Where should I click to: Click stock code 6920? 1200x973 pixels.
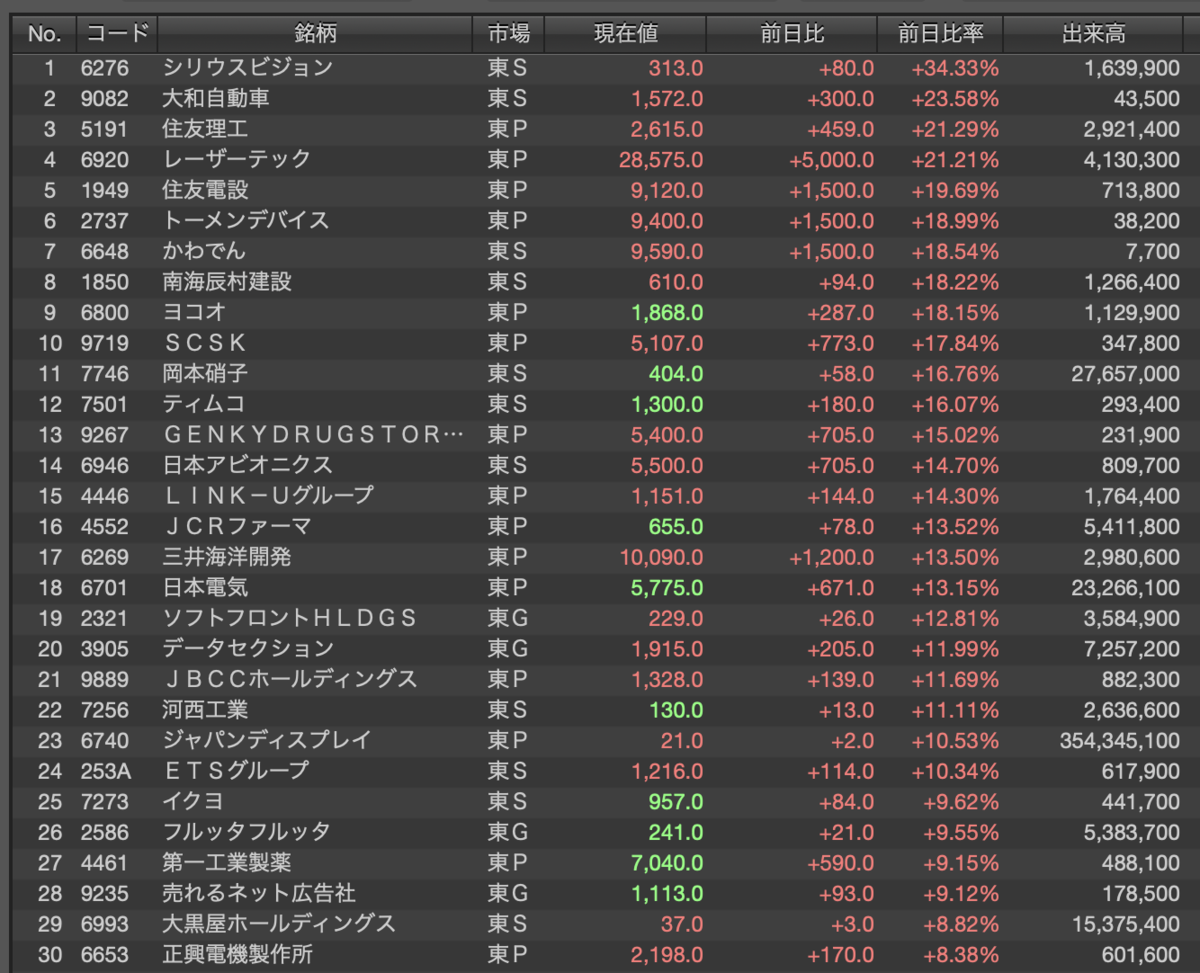pyautogui.click(x=104, y=160)
